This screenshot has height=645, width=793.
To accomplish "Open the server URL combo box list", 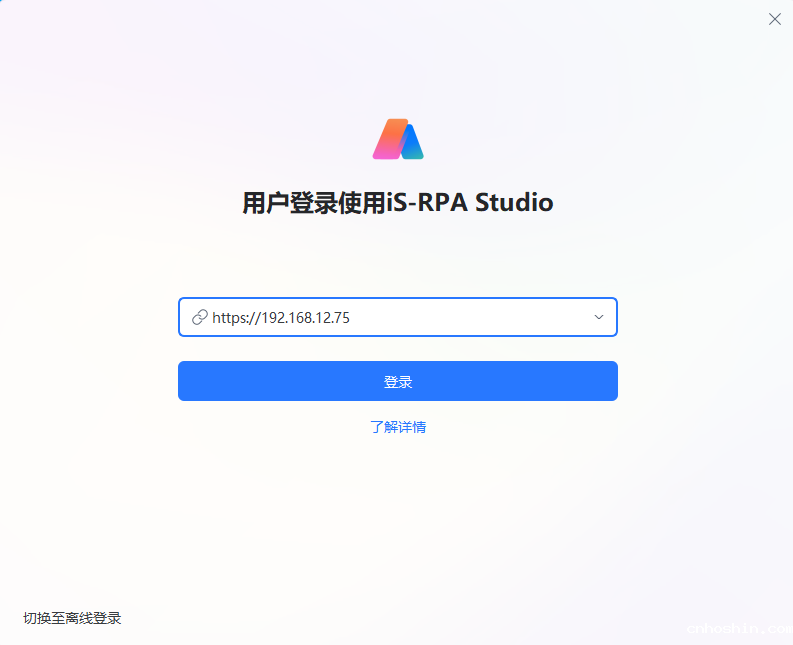I will (x=599, y=318).
